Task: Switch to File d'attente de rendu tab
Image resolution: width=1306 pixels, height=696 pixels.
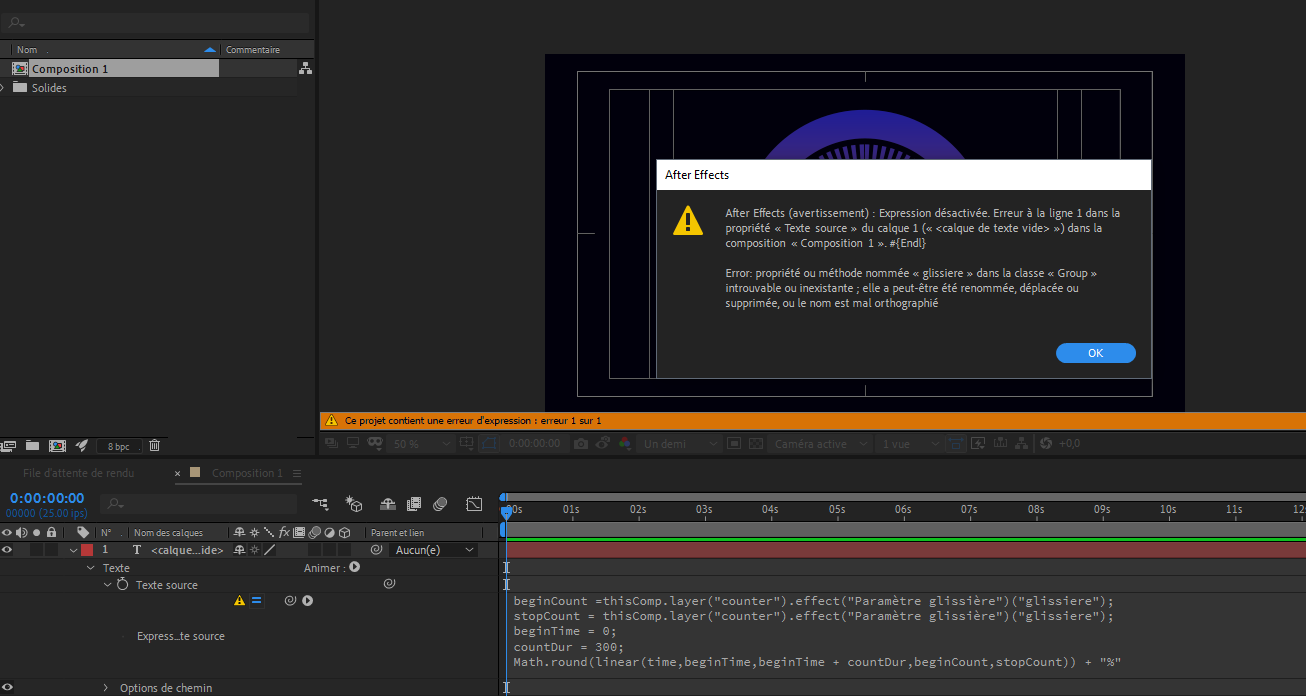Action: (78, 473)
